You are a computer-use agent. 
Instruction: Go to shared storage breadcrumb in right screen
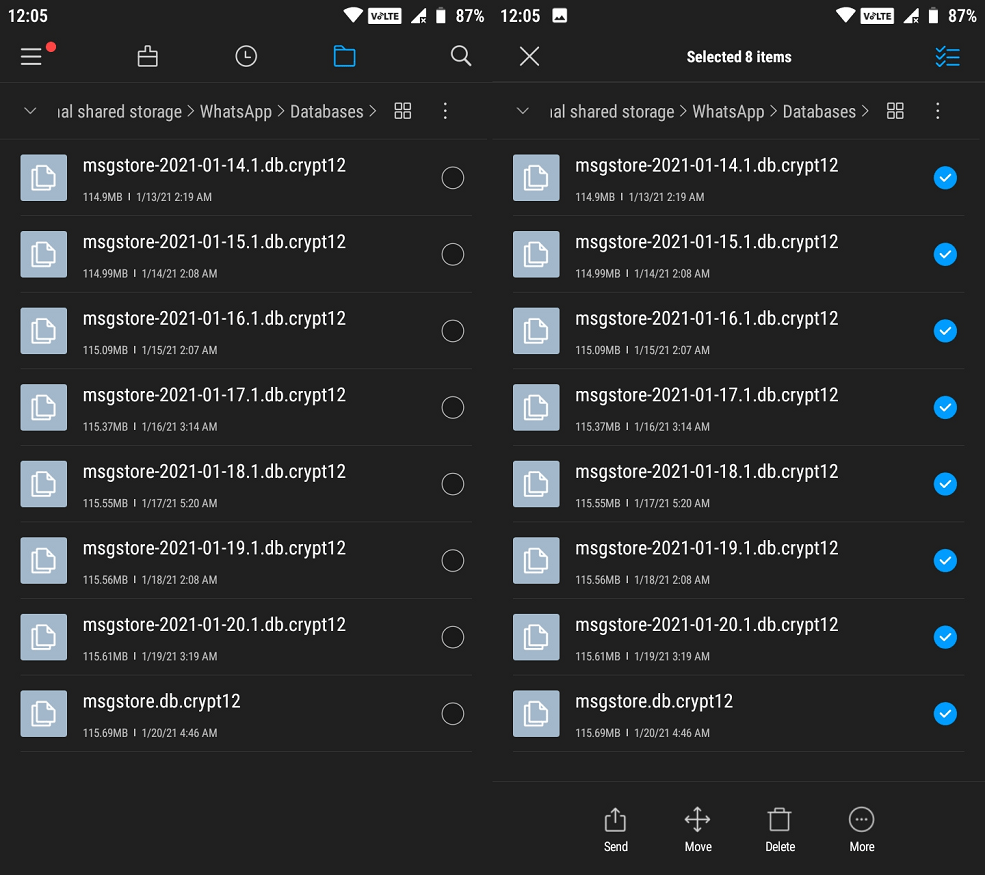coord(612,112)
